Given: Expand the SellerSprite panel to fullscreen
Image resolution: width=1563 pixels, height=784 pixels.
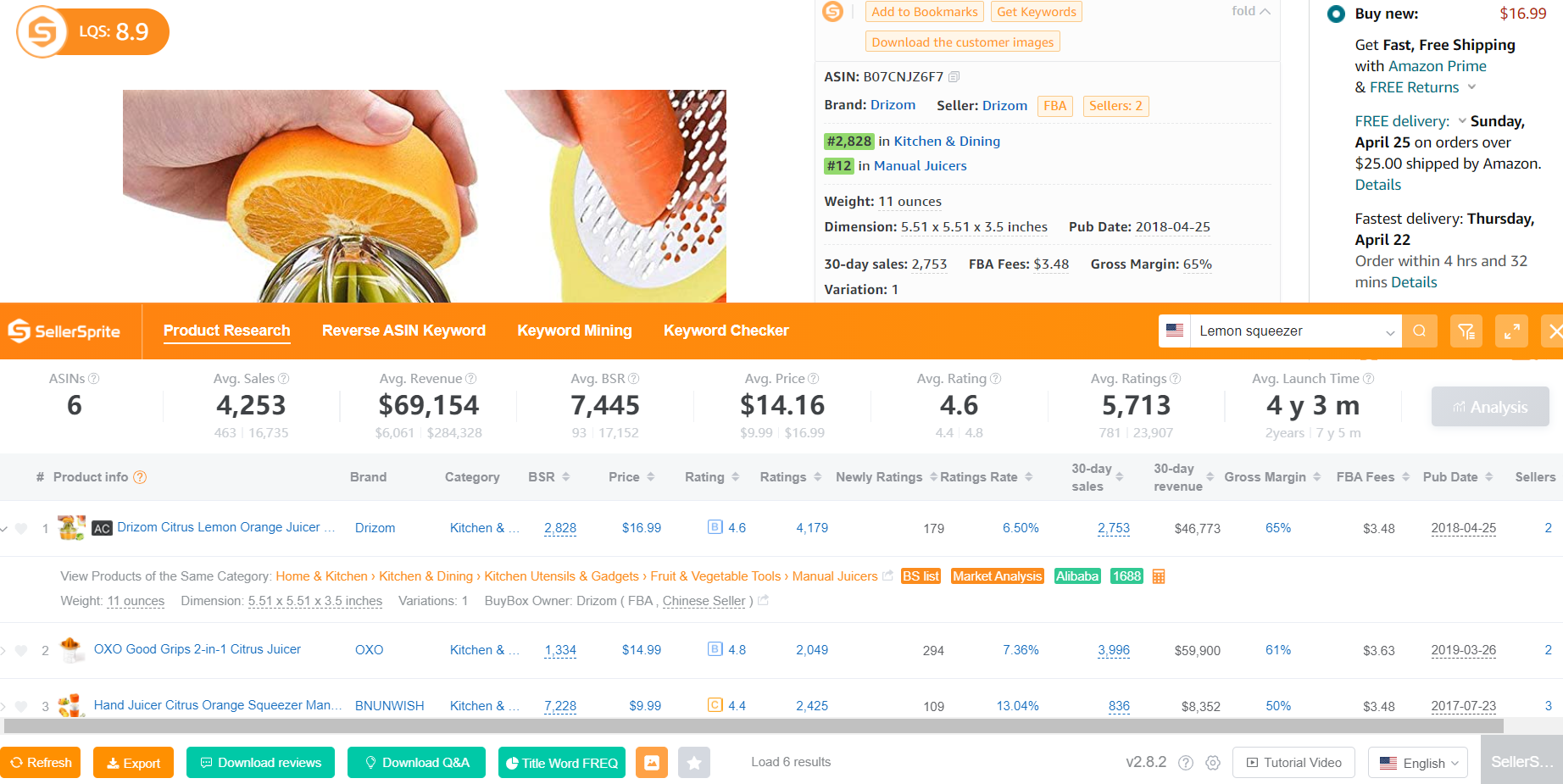Looking at the screenshot, I should (1511, 331).
